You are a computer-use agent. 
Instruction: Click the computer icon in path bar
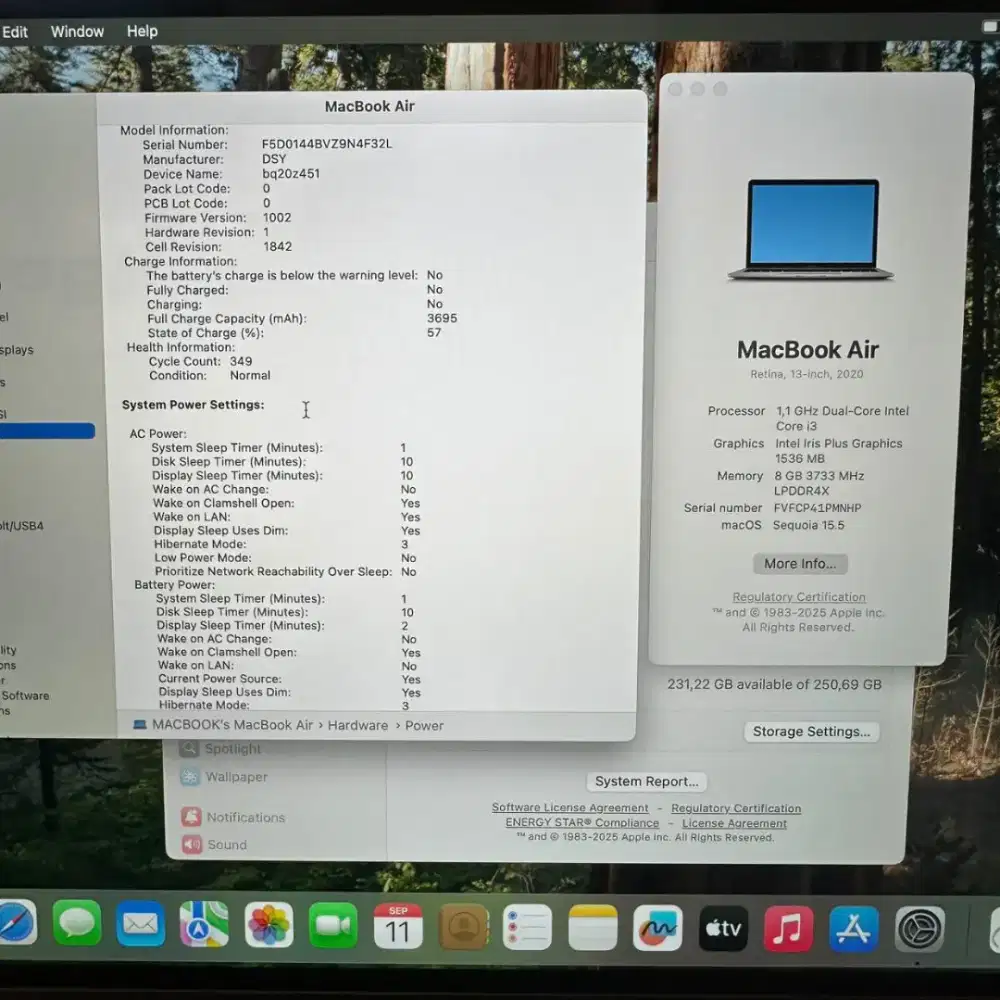(140, 724)
